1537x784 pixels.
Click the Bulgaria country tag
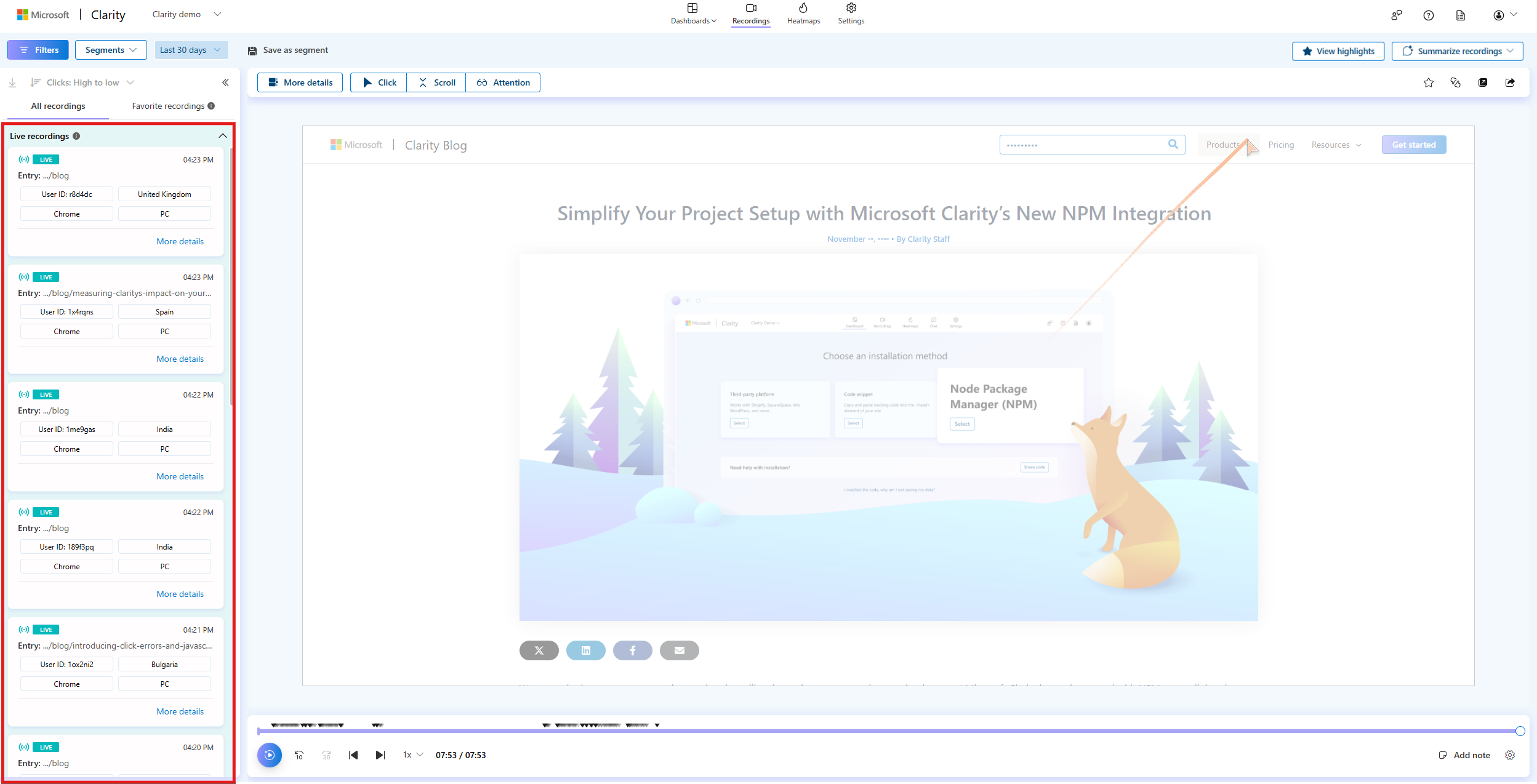coord(164,665)
